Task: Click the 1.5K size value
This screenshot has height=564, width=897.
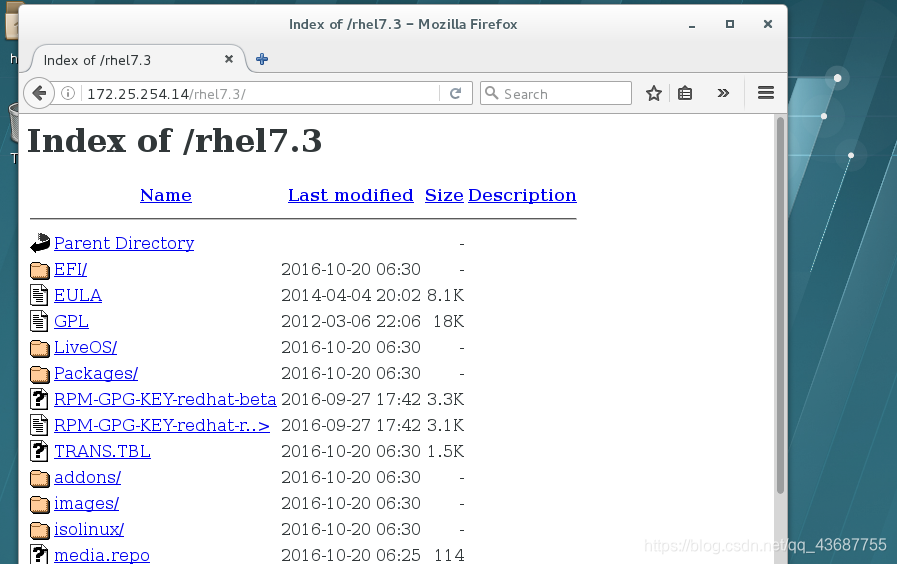Action: [x=446, y=451]
